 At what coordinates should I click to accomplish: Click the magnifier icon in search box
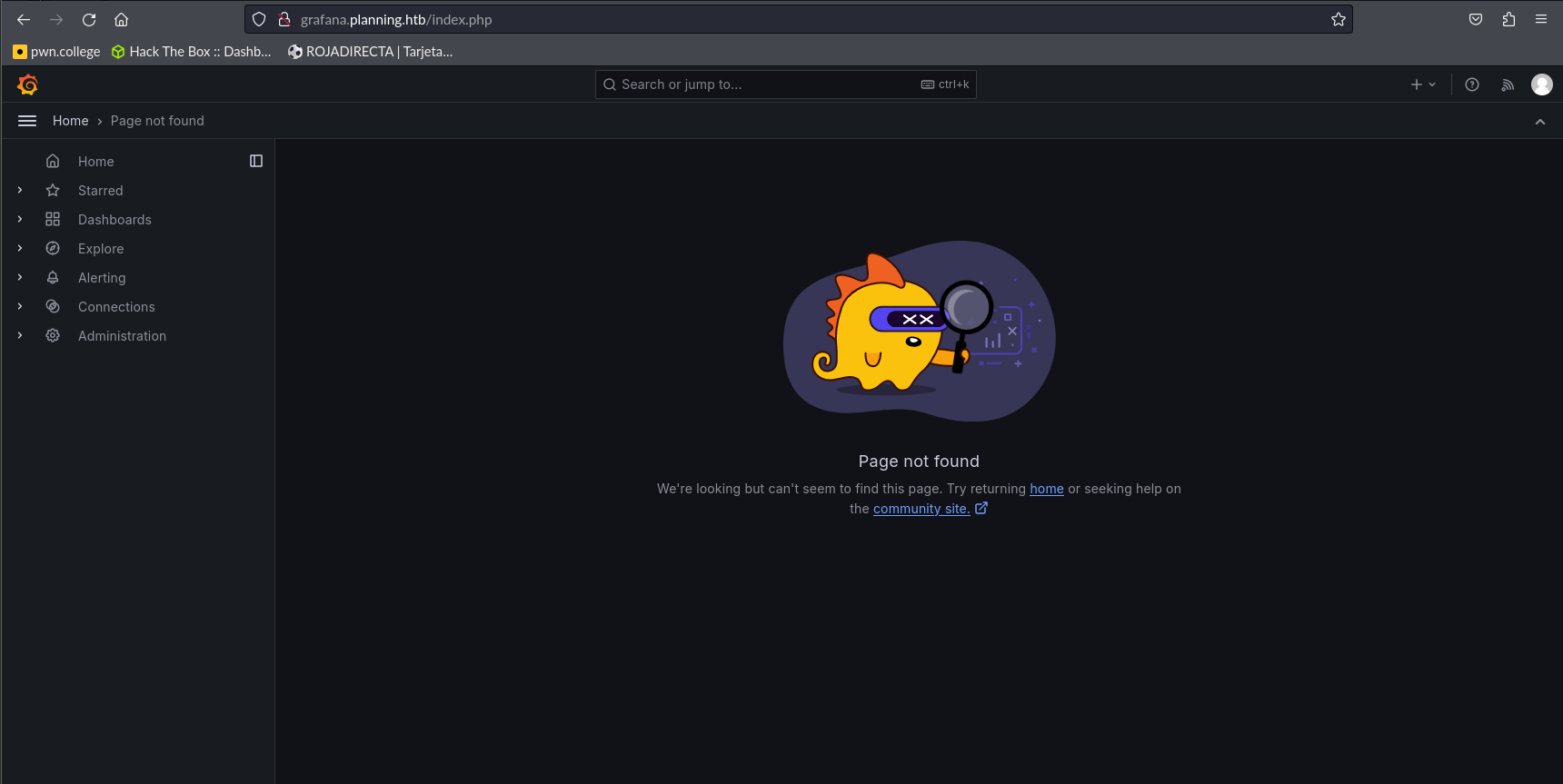(610, 84)
